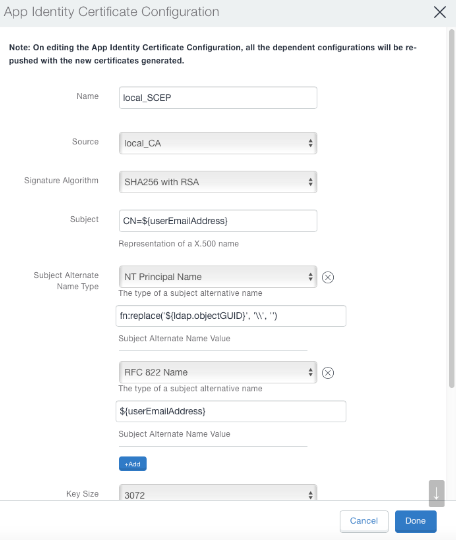456x540 pixels.
Task: Remove the NT Principal Name alternate name entry
Action: tap(328, 277)
